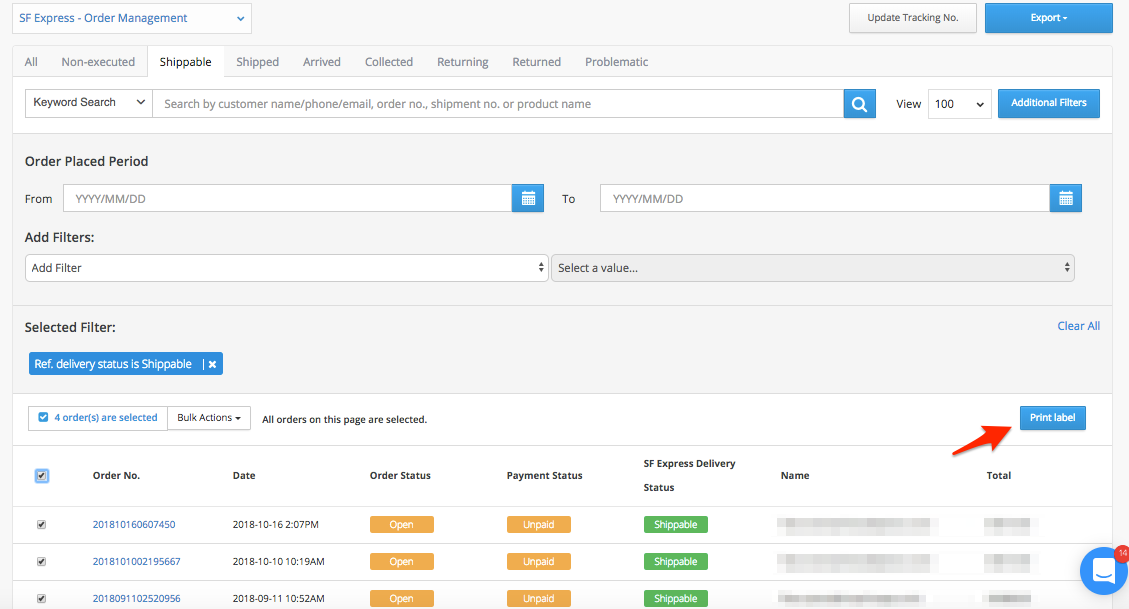
Task: Go to the Returning tab
Action: [462, 62]
